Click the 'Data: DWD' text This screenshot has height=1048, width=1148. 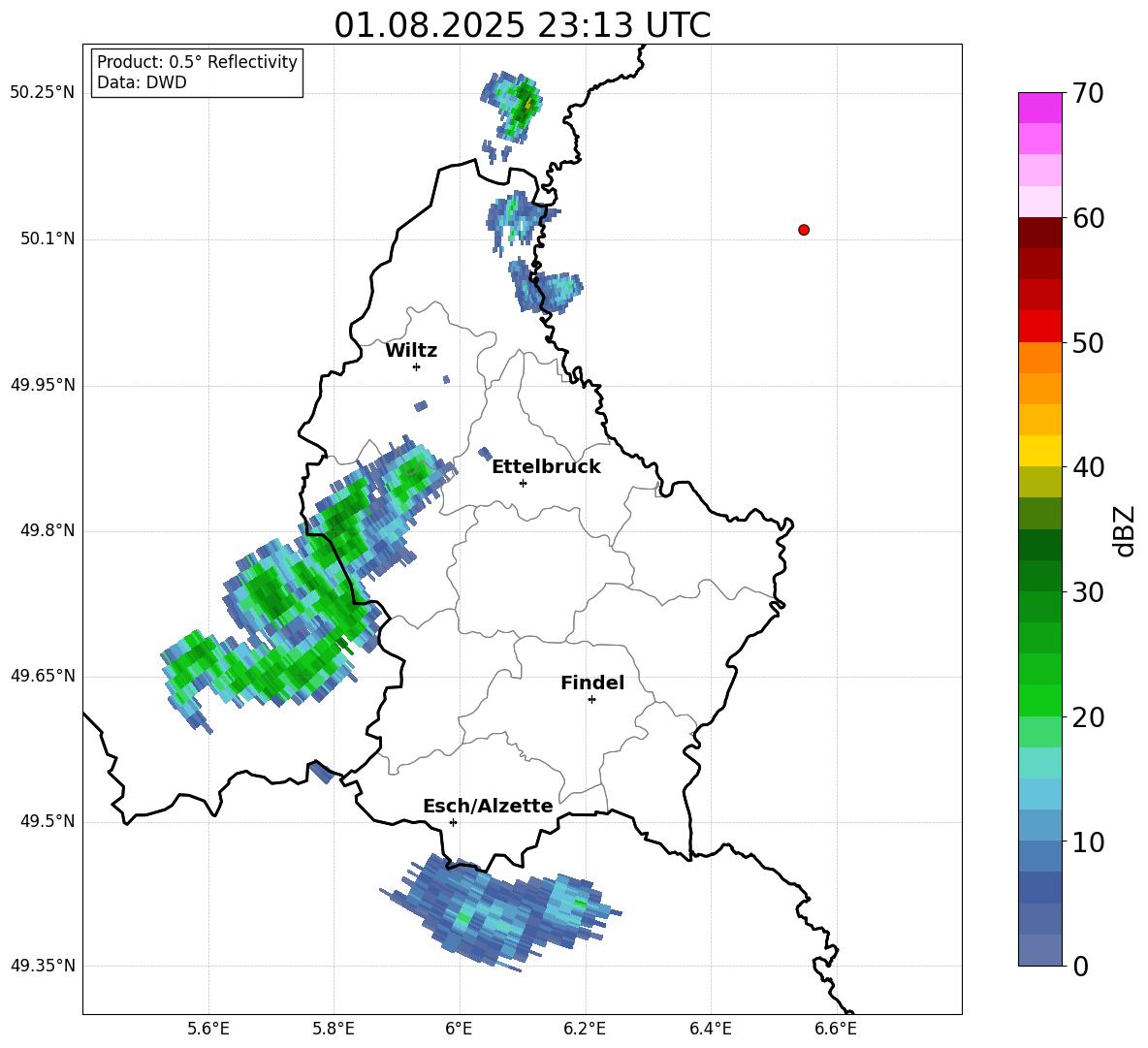[x=142, y=82]
